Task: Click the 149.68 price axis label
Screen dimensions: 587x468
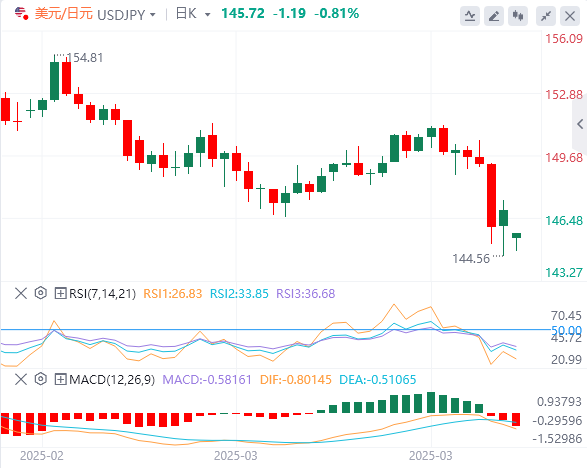Action: pos(564,158)
